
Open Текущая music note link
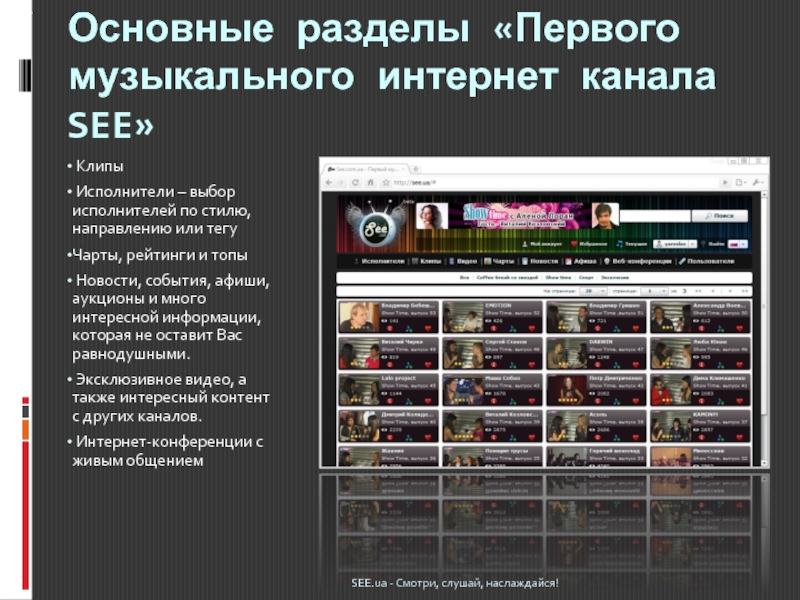click(632, 244)
